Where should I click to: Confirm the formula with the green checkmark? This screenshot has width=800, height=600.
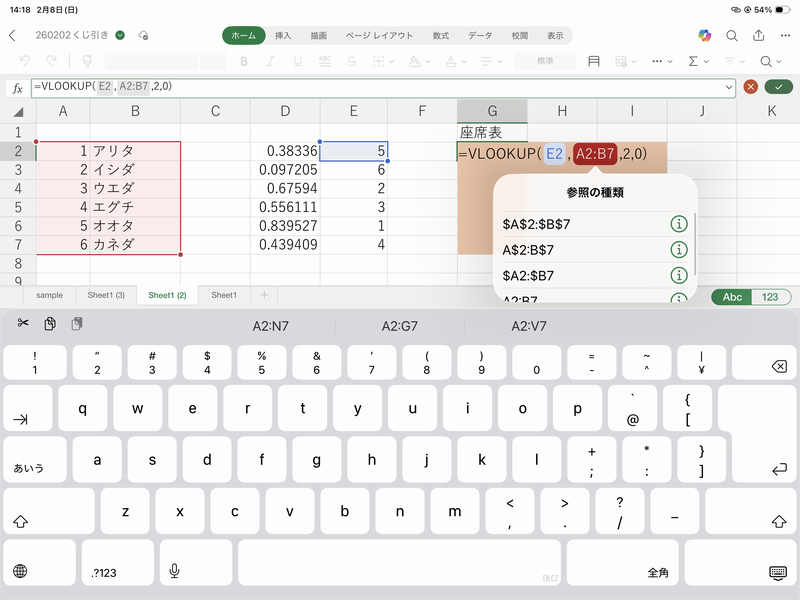click(x=776, y=87)
